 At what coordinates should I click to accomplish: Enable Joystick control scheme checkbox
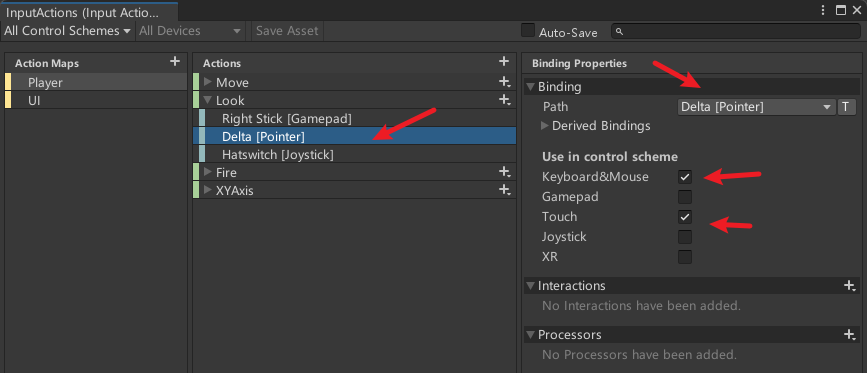point(685,237)
